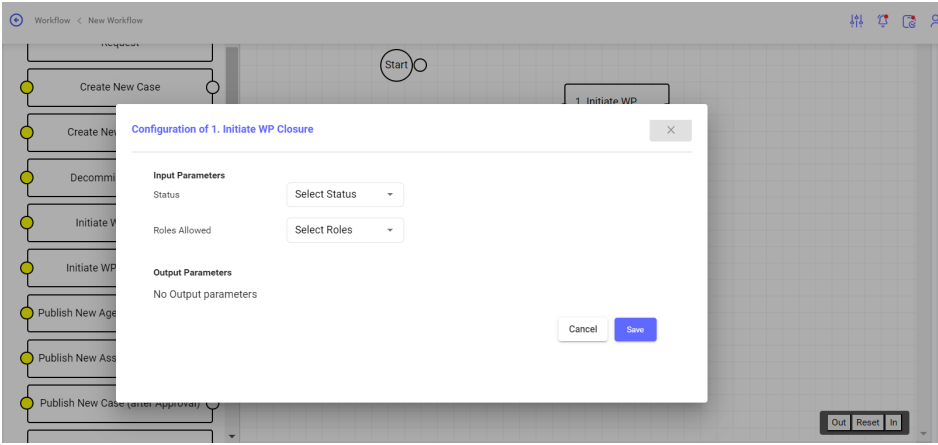Image resolution: width=938 pixels, height=445 pixels.
Task: Click yellow connector of Publish New Case node
Action: [27, 403]
